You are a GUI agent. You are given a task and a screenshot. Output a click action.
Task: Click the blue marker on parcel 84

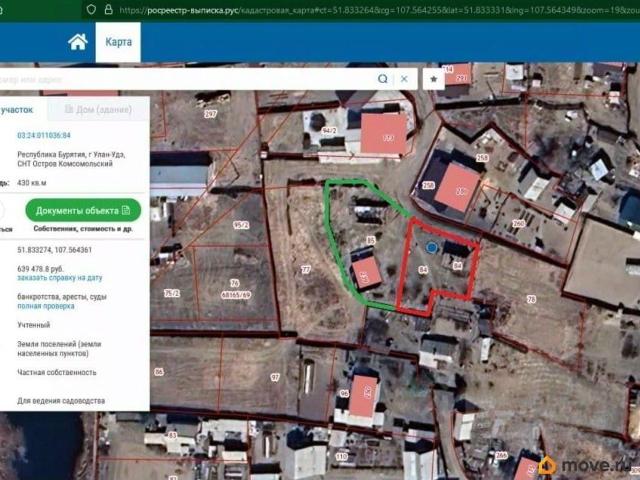click(431, 247)
